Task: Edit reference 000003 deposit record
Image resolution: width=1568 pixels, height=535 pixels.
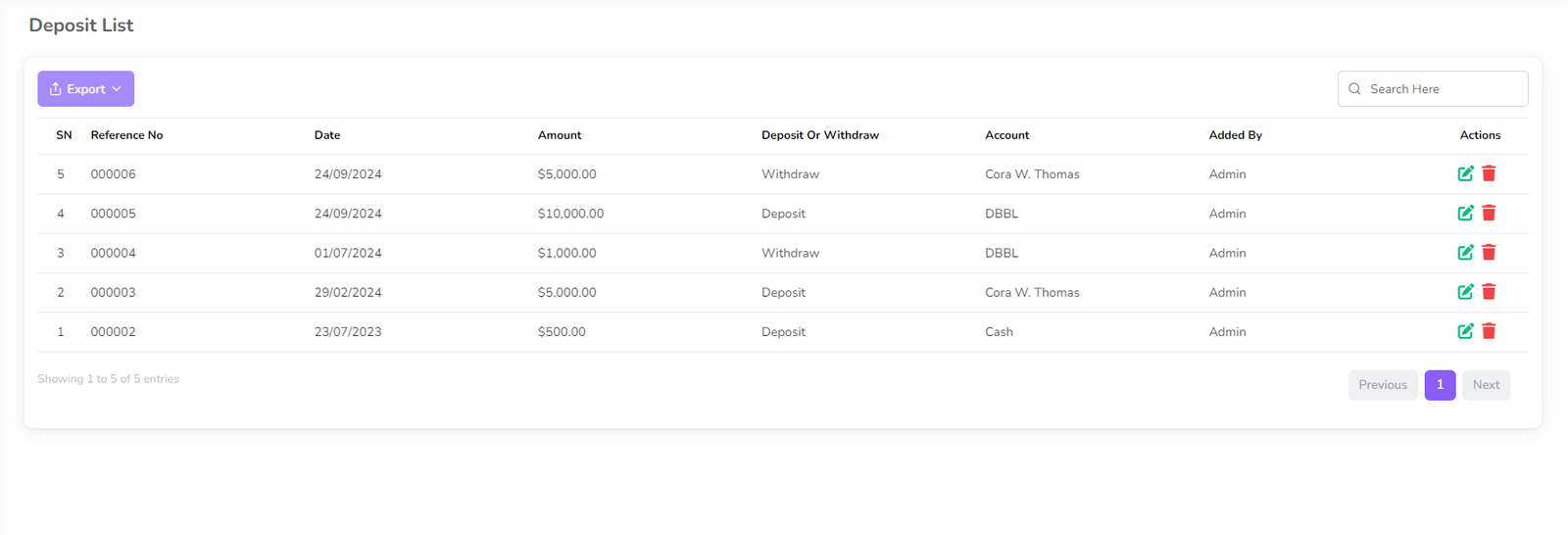Action: tap(1465, 292)
